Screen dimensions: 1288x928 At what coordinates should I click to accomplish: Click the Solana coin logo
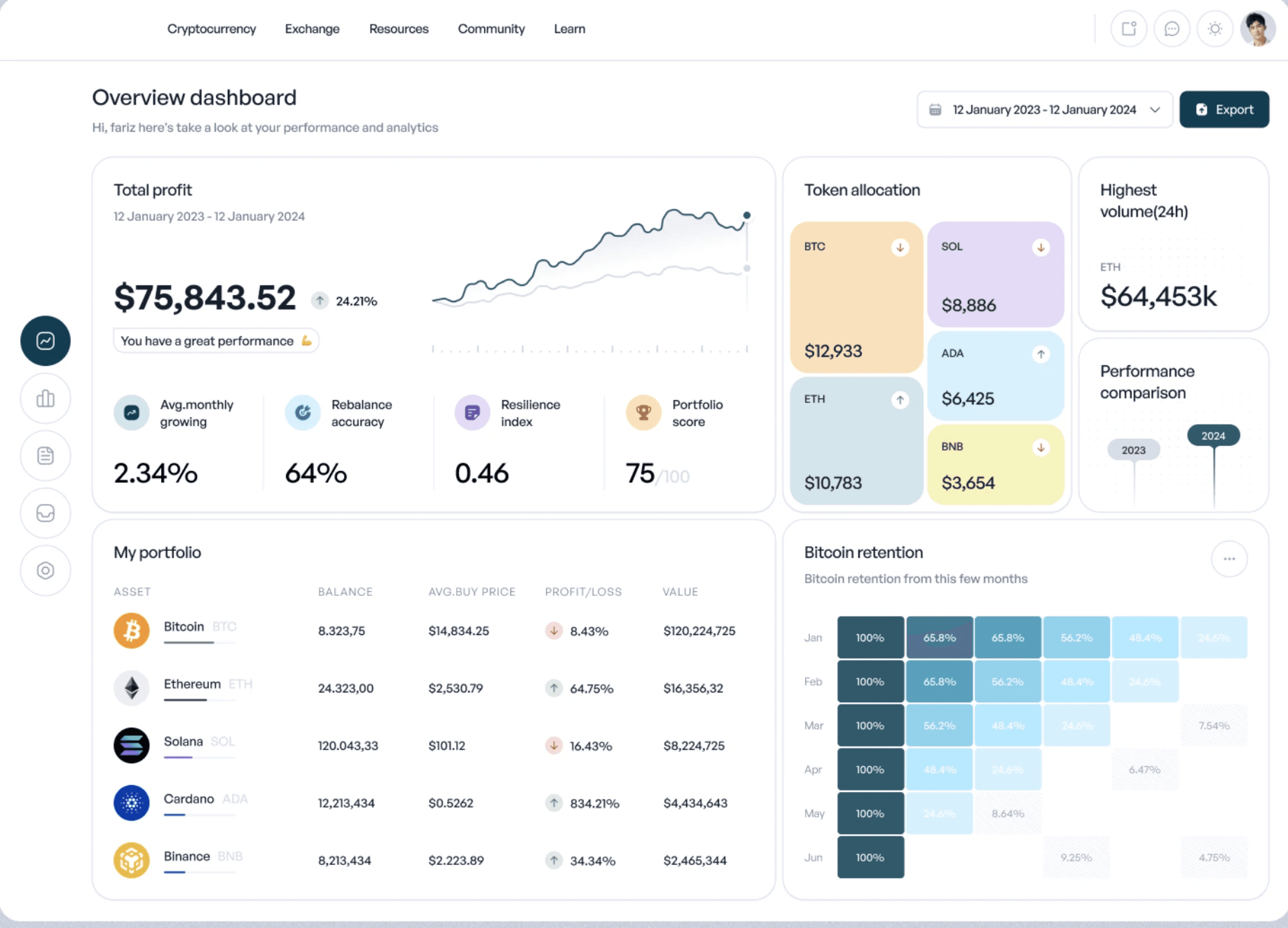coord(131,745)
